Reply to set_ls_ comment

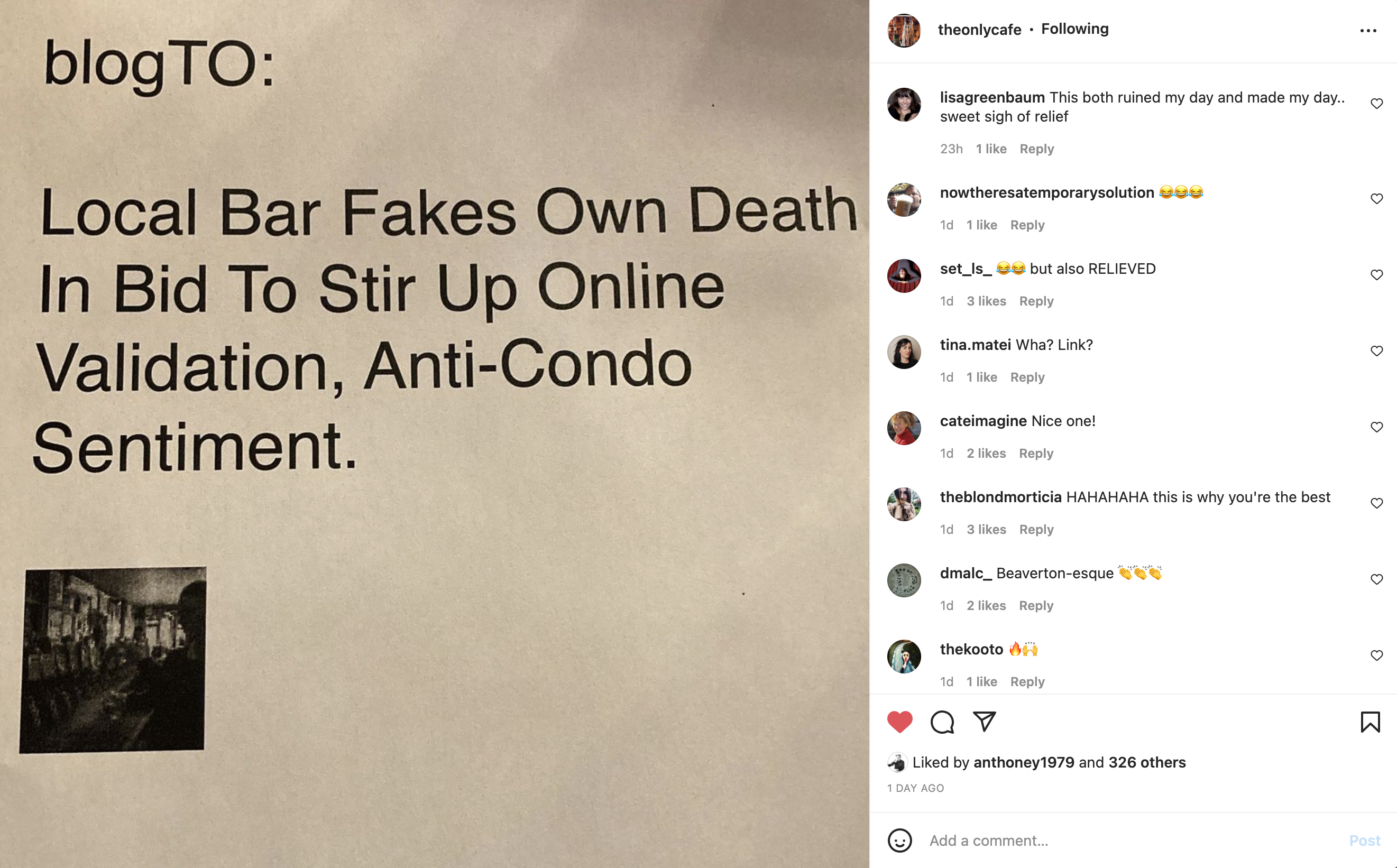tap(1036, 301)
